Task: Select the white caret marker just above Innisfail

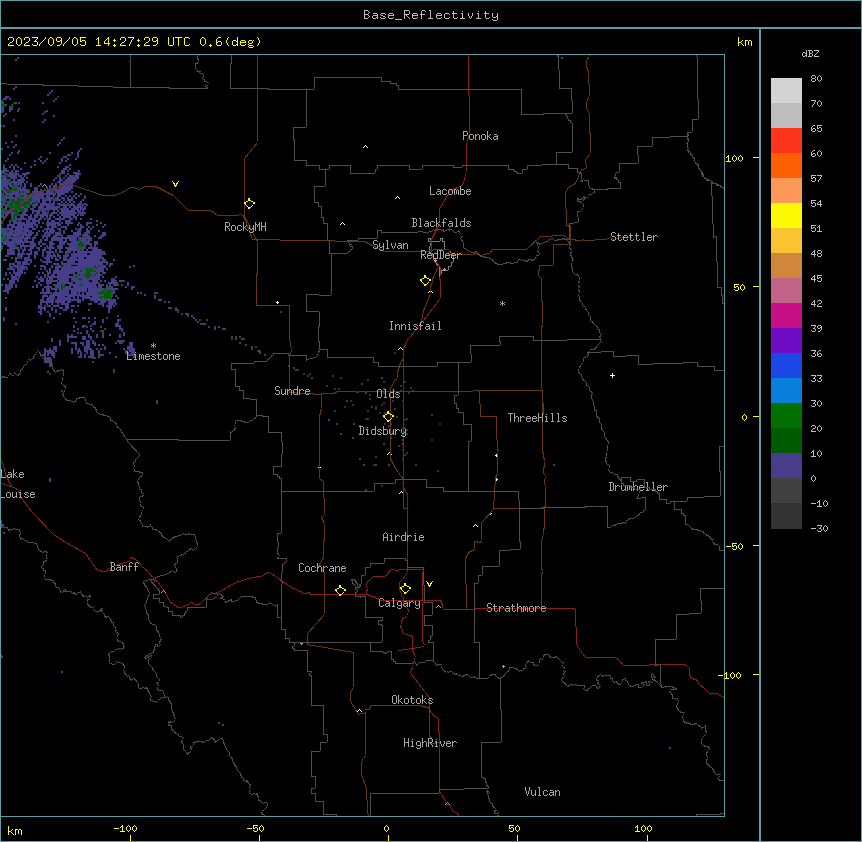Action: pyautogui.click(x=430, y=292)
